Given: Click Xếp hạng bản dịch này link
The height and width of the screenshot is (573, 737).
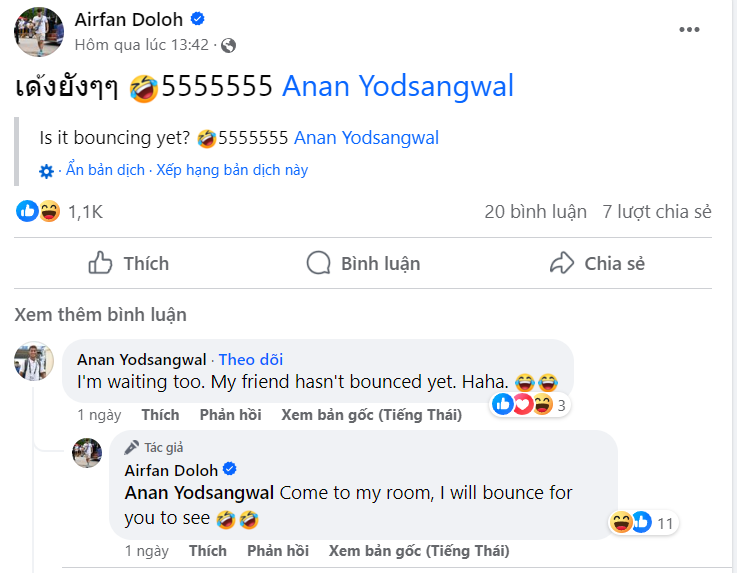Looking at the screenshot, I should click(232, 170).
